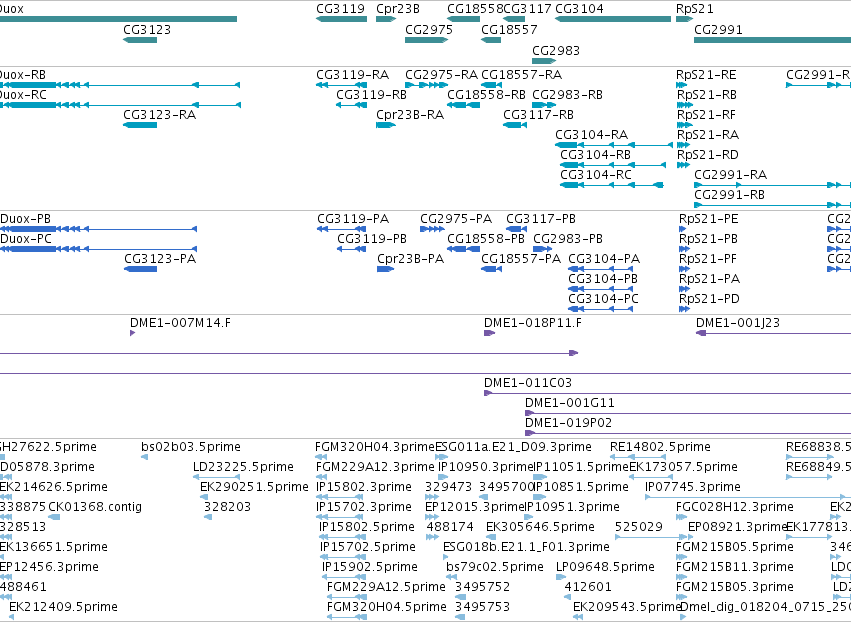Click the Cpr23B gene label
This screenshot has height=622, width=851.
point(398,9)
